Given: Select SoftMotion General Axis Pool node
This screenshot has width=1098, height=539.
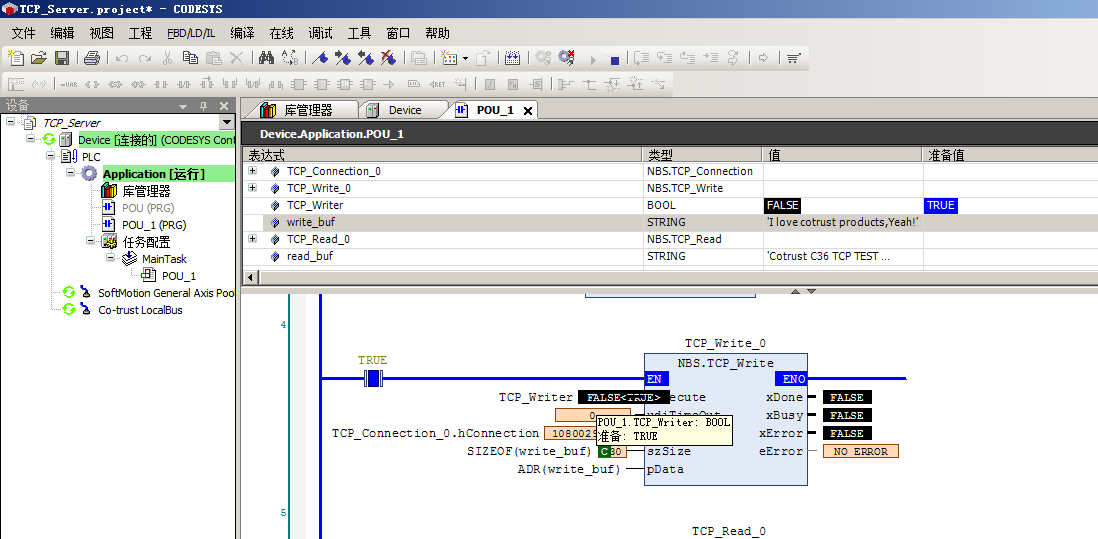Looking at the screenshot, I should [x=166, y=293].
